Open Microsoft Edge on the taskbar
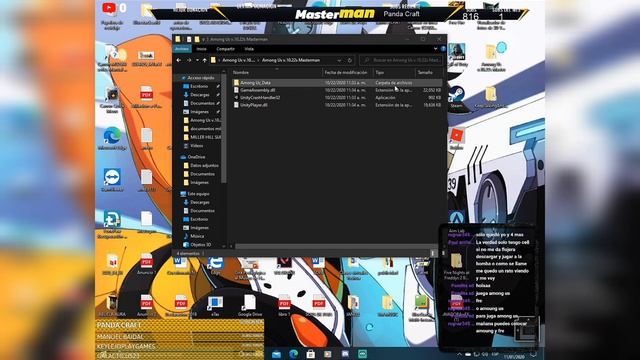The width and height of the screenshot is (640, 360). point(293,354)
